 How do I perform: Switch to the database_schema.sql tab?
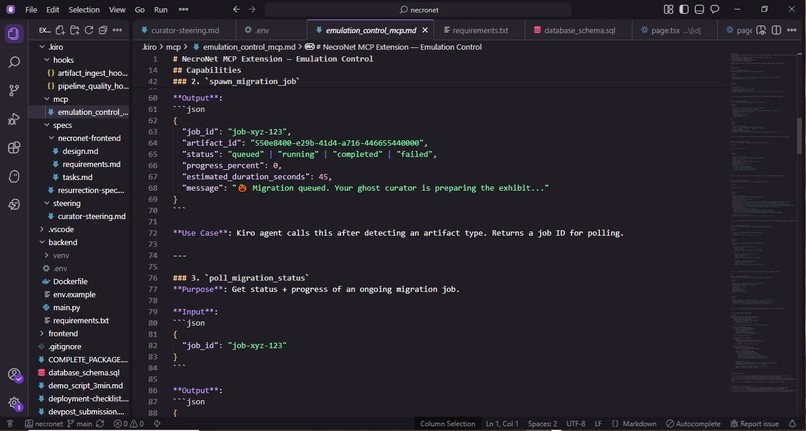tap(579, 30)
